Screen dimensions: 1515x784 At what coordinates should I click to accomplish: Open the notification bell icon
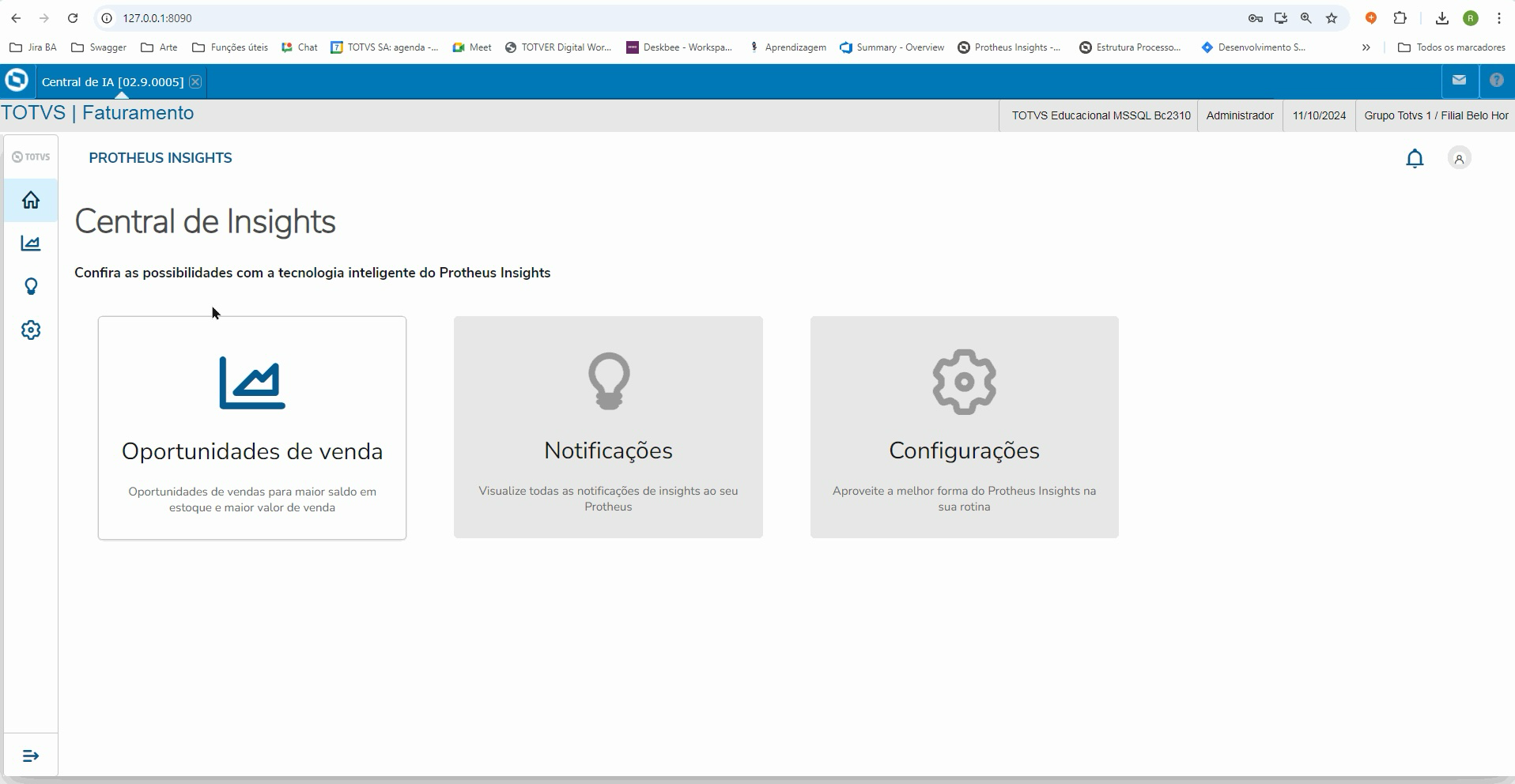click(1415, 158)
